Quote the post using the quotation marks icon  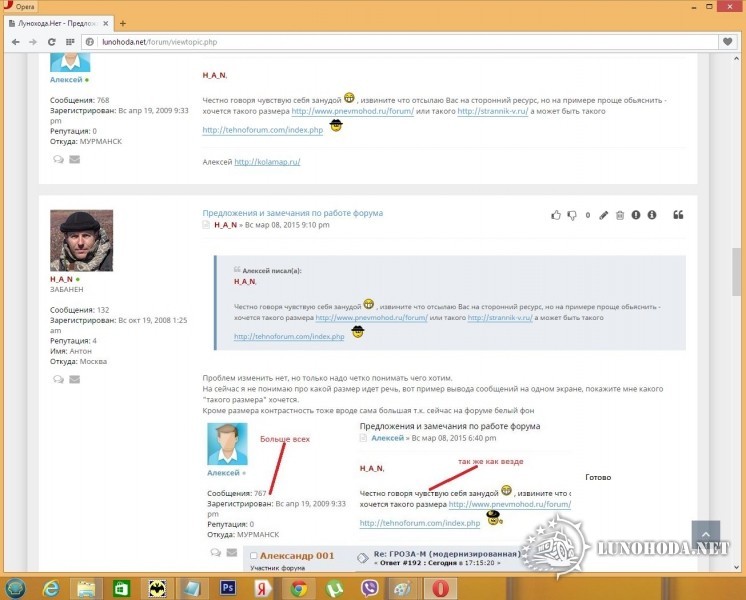coord(678,215)
